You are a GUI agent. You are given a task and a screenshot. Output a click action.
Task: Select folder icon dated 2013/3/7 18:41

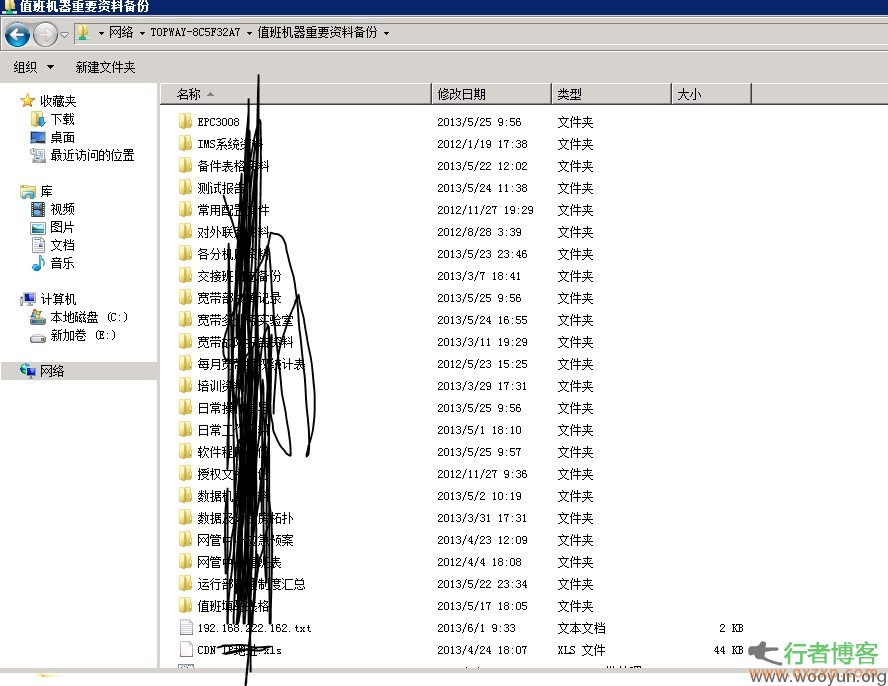(x=185, y=275)
